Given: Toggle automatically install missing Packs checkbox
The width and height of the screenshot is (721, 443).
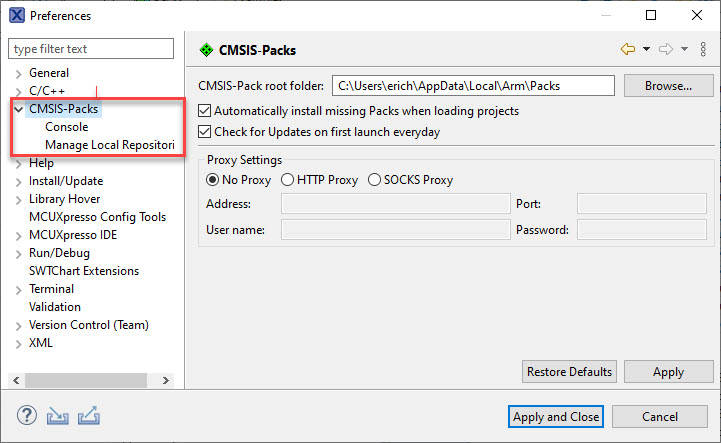Looking at the screenshot, I should pyautogui.click(x=206, y=111).
